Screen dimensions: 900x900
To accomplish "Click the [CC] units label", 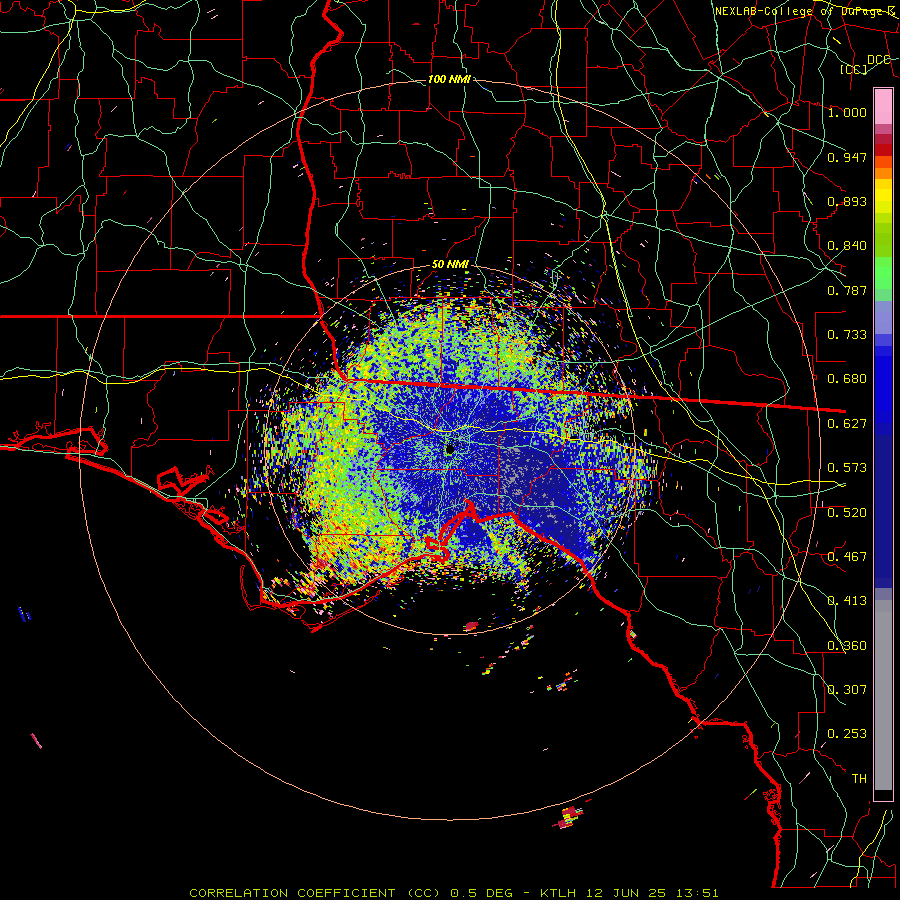I will [x=854, y=69].
